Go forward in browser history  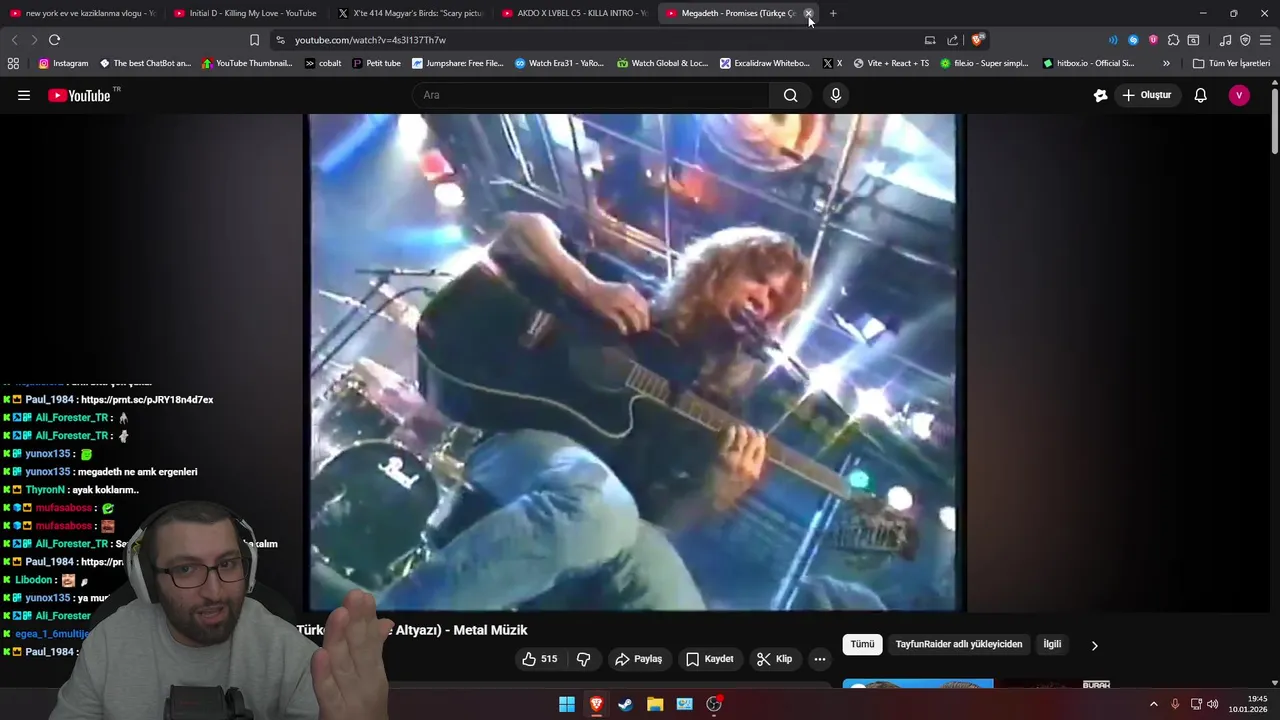pos(33,40)
